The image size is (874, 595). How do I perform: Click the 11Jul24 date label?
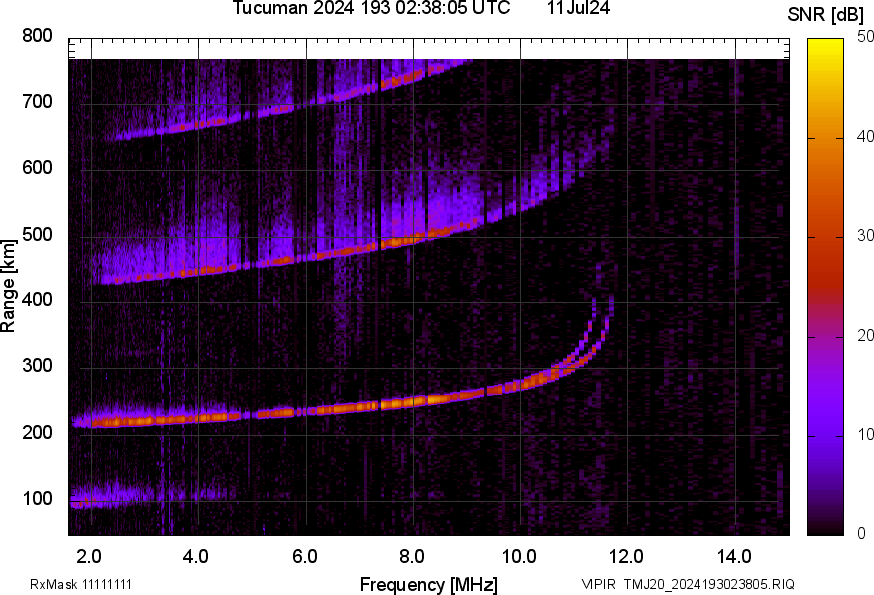coord(579,9)
